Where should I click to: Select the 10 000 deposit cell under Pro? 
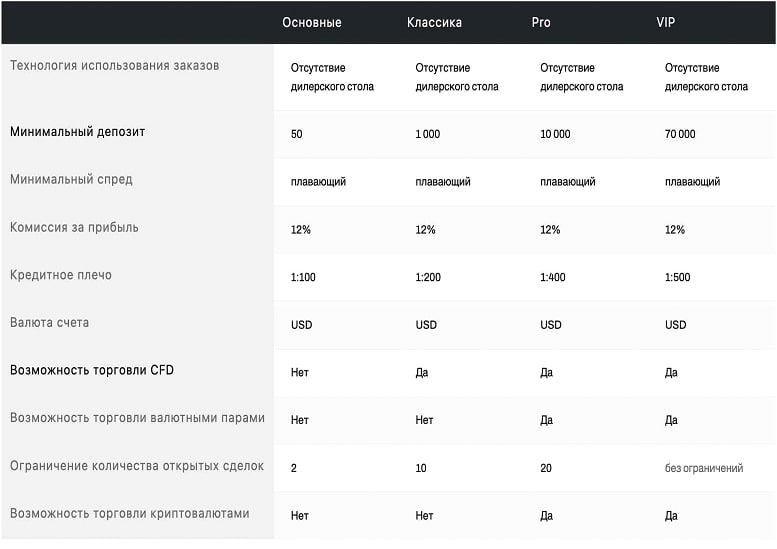click(555, 134)
